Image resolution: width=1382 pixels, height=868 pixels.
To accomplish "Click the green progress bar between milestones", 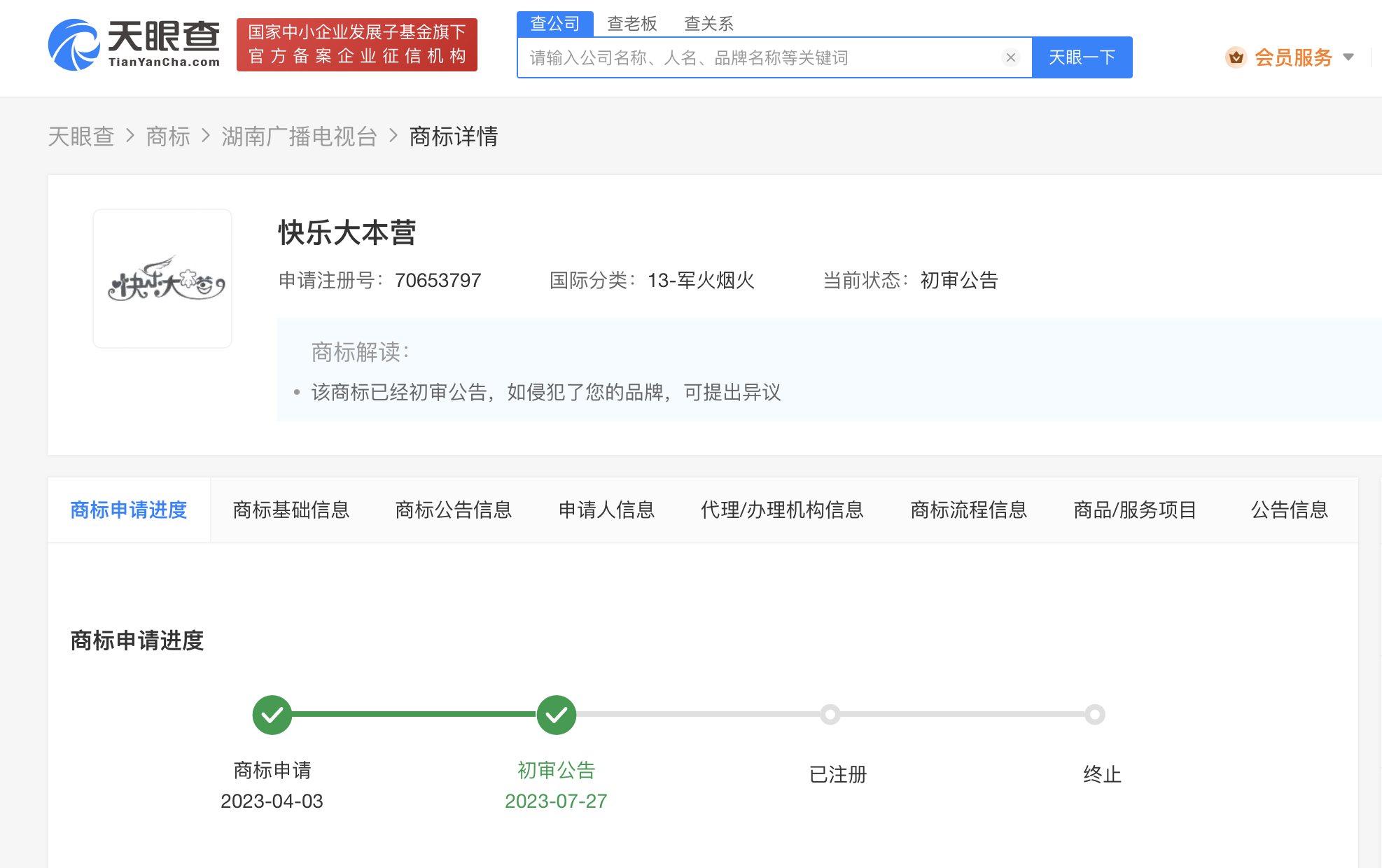I will tap(413, 715).
